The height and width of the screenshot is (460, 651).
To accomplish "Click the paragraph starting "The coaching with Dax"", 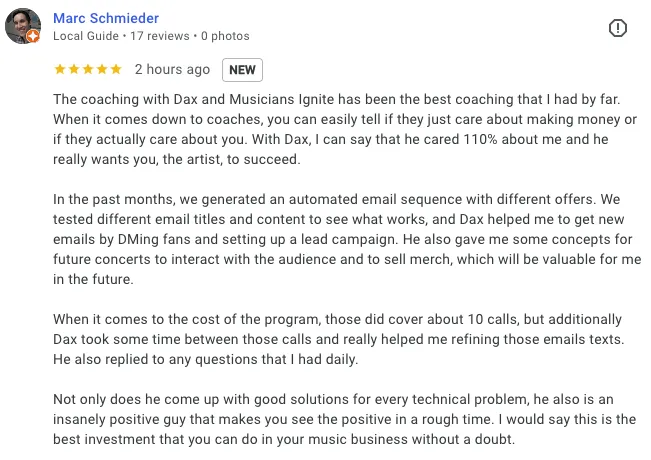I will 345,129.
